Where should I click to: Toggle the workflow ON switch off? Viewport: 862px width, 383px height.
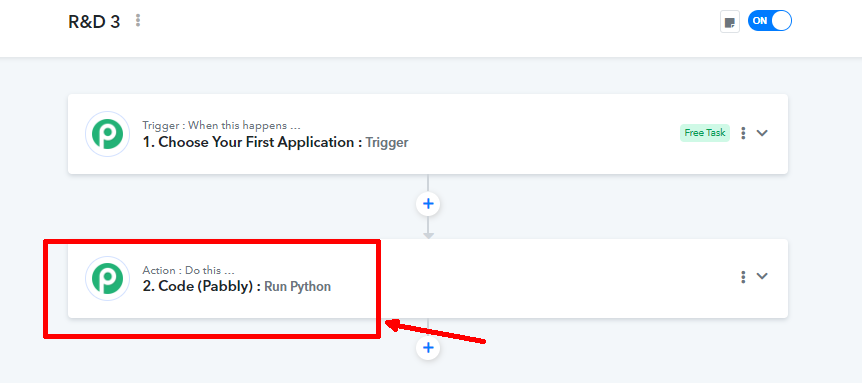[770, 21]
